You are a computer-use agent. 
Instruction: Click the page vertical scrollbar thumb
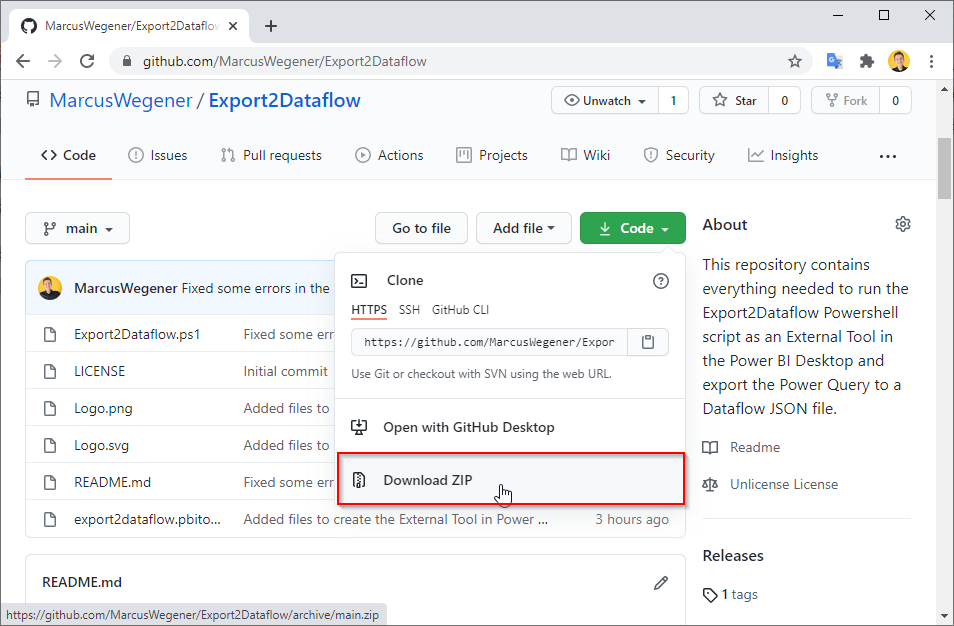(x=944, y=169)
